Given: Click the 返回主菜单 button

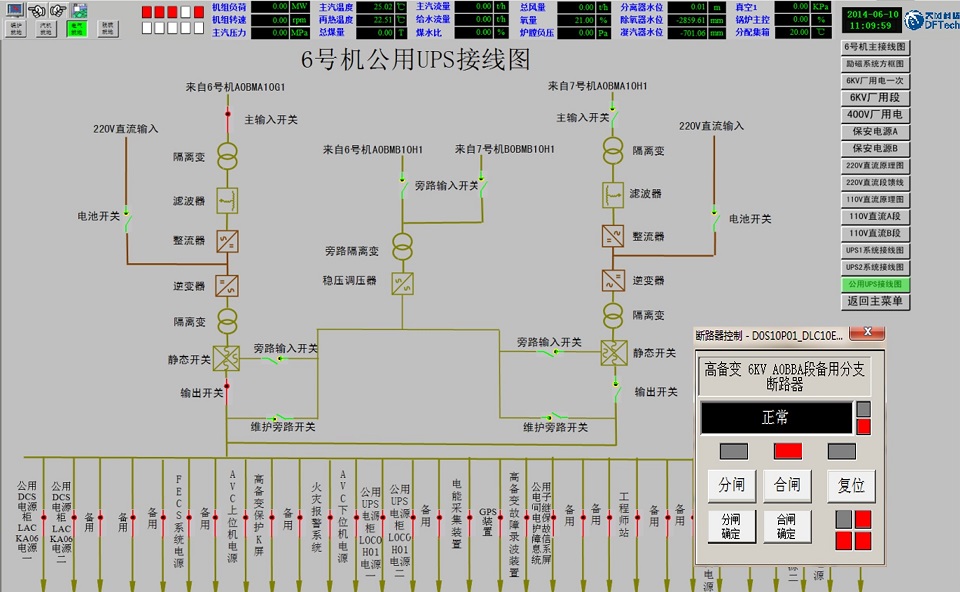Looking at the screenshot, I should coord(875,301).
